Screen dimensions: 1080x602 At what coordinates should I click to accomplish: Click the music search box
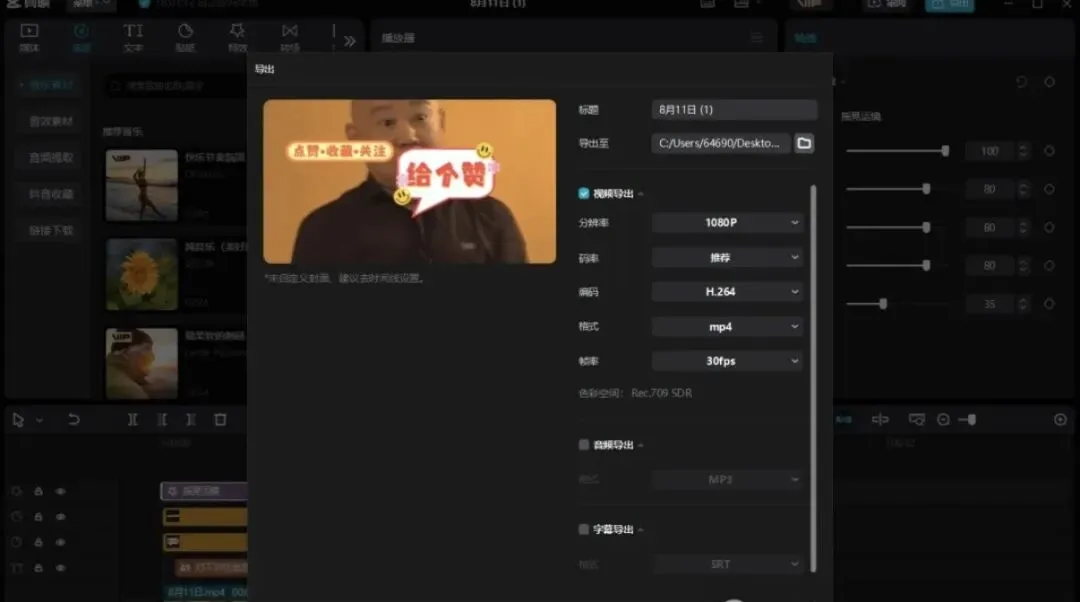[175, 86]
